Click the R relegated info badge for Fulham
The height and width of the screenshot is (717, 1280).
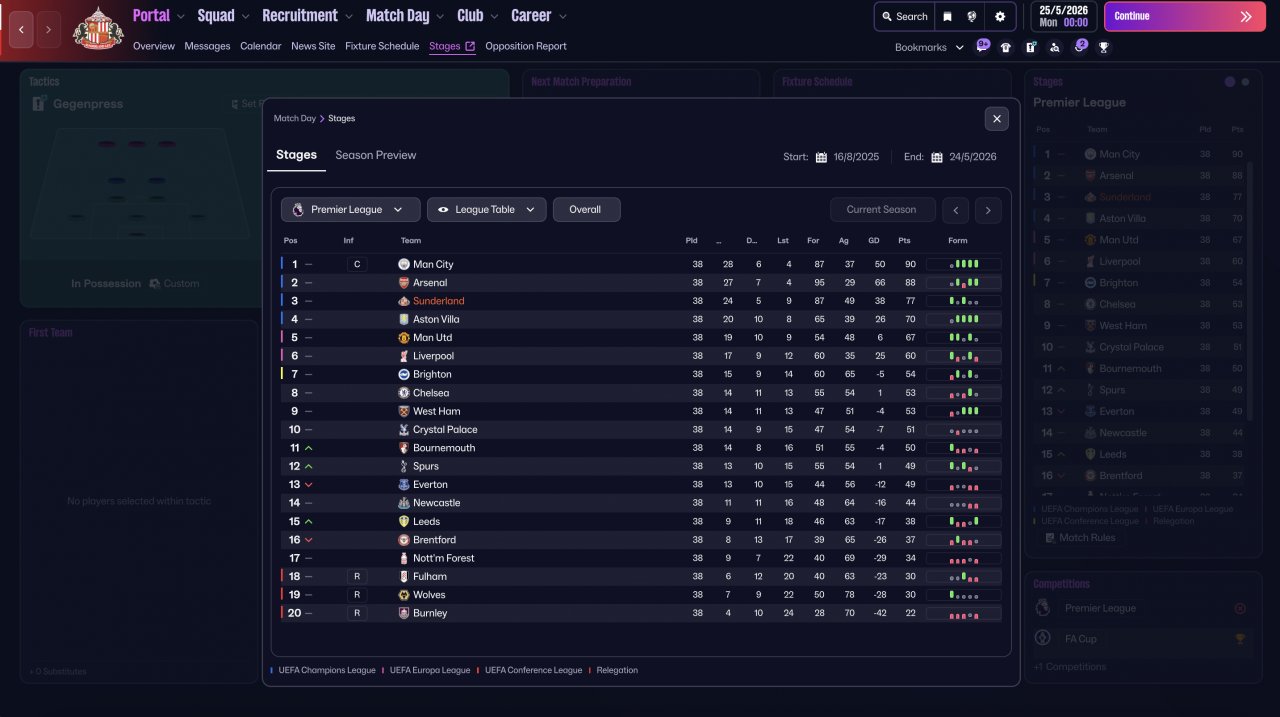(357, 576)
